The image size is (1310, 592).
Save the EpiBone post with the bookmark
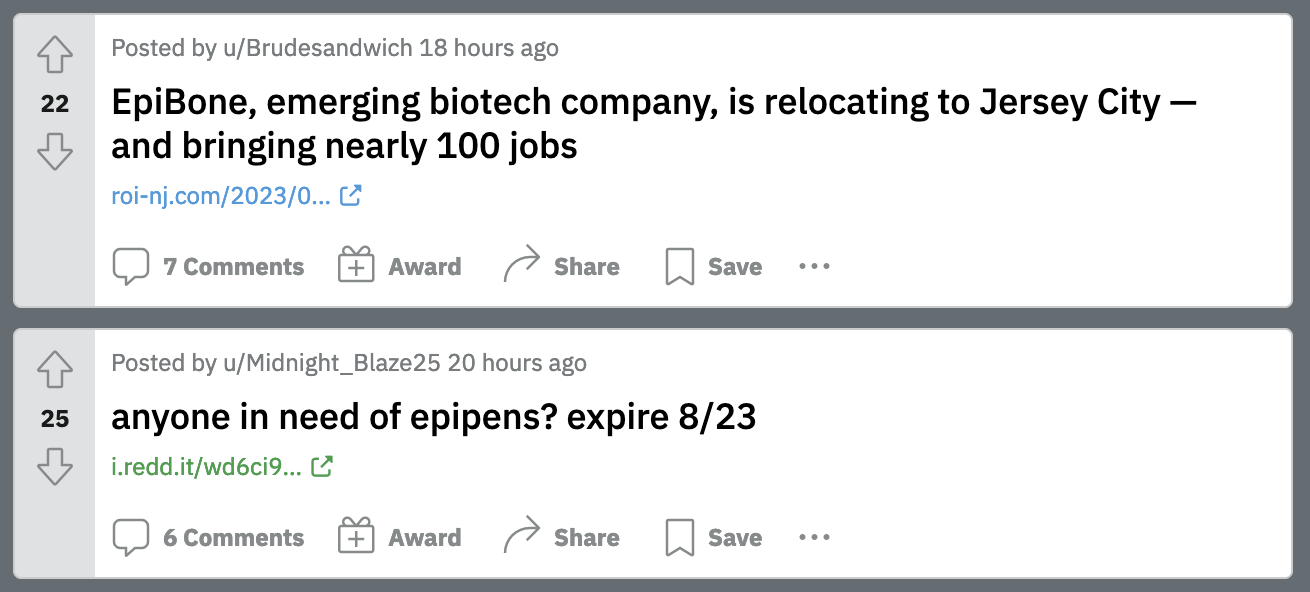click(713, 267)
